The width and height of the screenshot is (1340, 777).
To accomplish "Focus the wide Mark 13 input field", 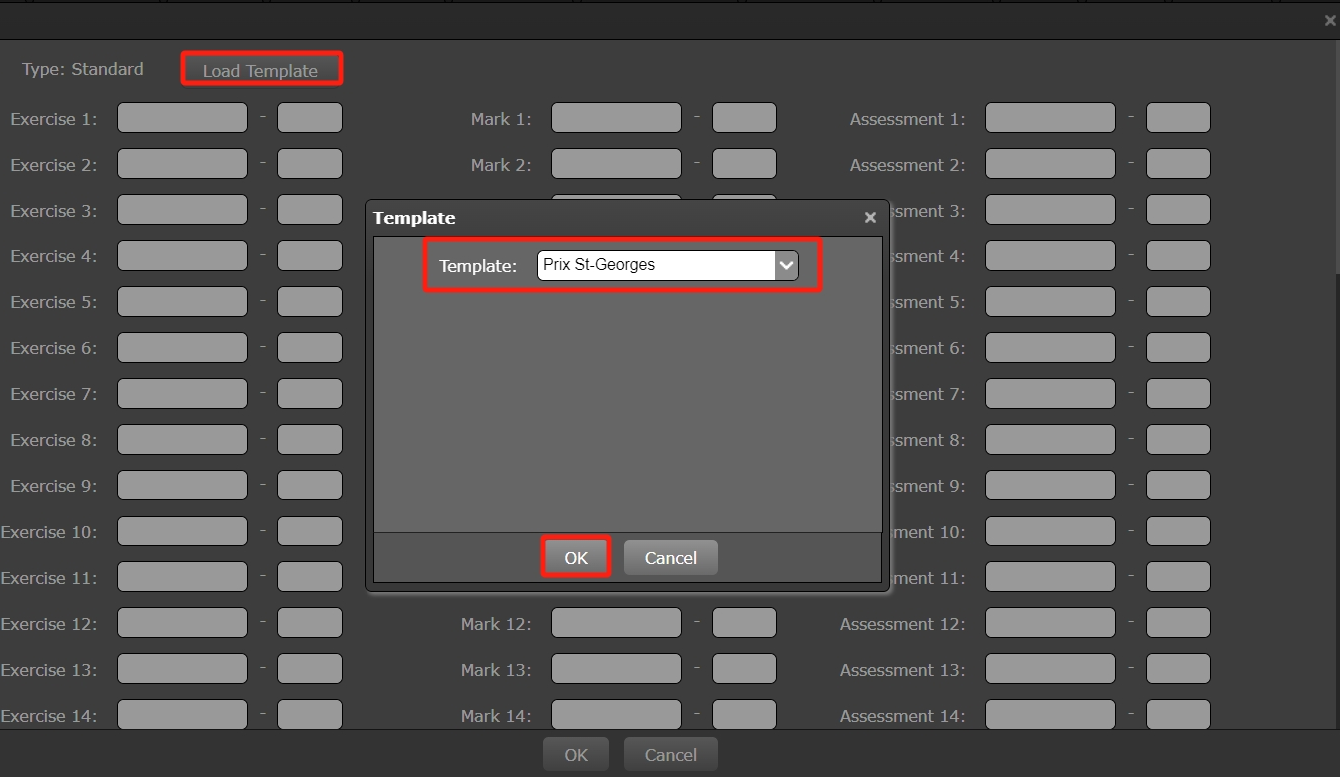I will [616, 669].
